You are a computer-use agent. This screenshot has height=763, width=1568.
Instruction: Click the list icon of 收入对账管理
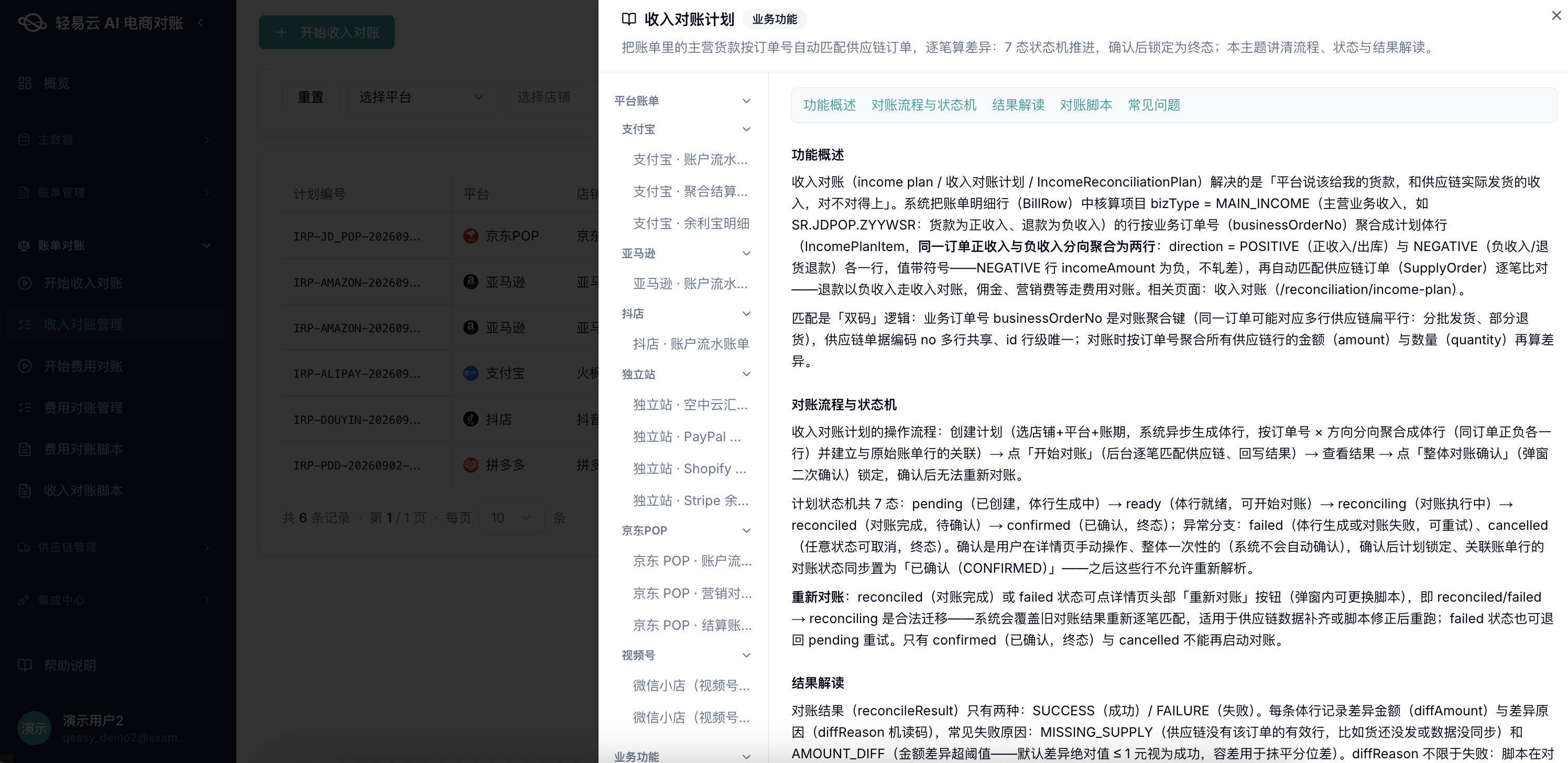(x=25, y=324)
